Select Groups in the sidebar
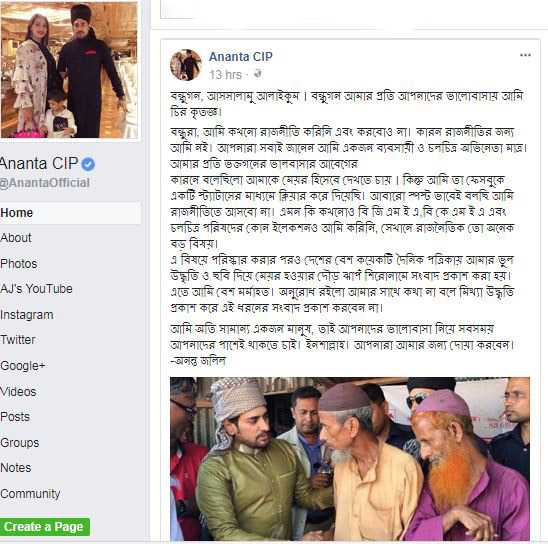This screenshot has width=548, height=544. 19,443
